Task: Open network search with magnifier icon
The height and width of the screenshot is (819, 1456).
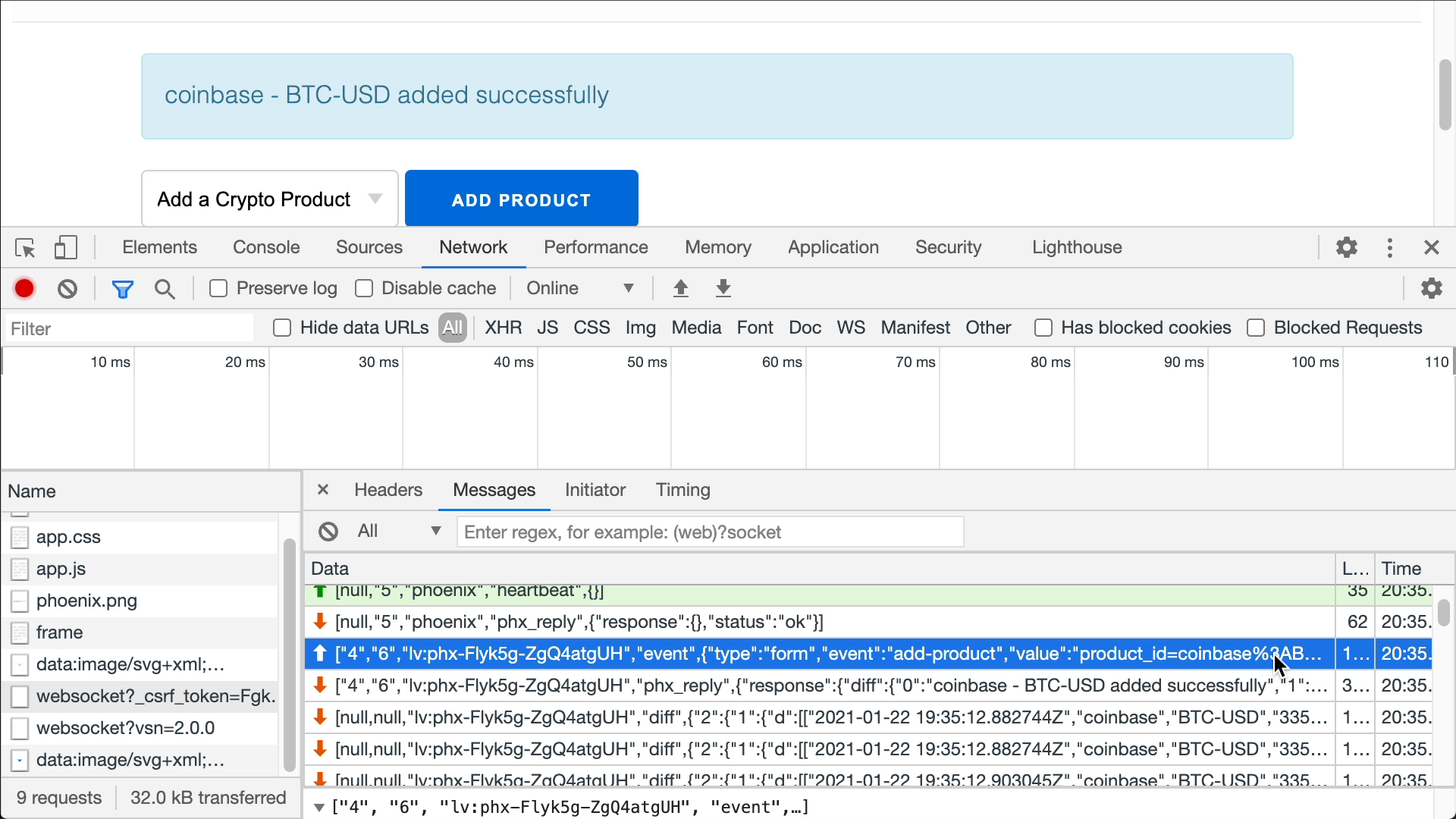Action: coord(165,289)
